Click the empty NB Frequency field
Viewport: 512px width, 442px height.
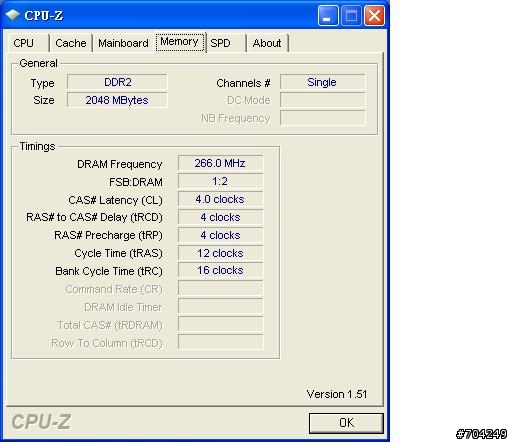point(322,118)
